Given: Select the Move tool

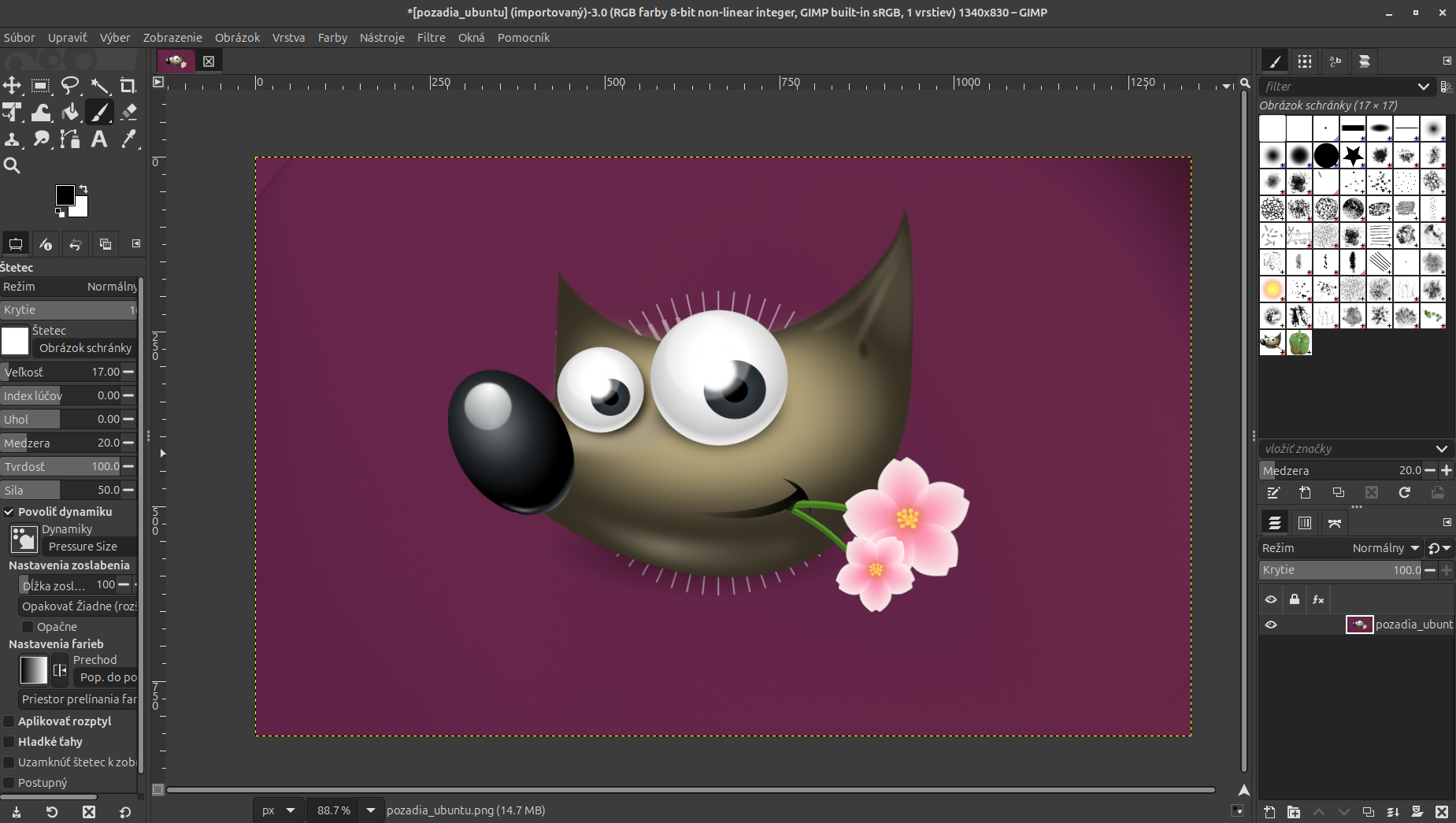Looking at the screenshot, I should tap(12, 85).
